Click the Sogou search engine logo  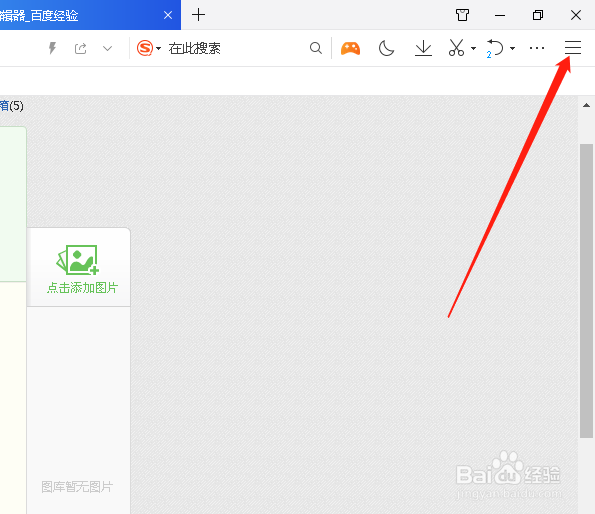(x=145, y=48)
